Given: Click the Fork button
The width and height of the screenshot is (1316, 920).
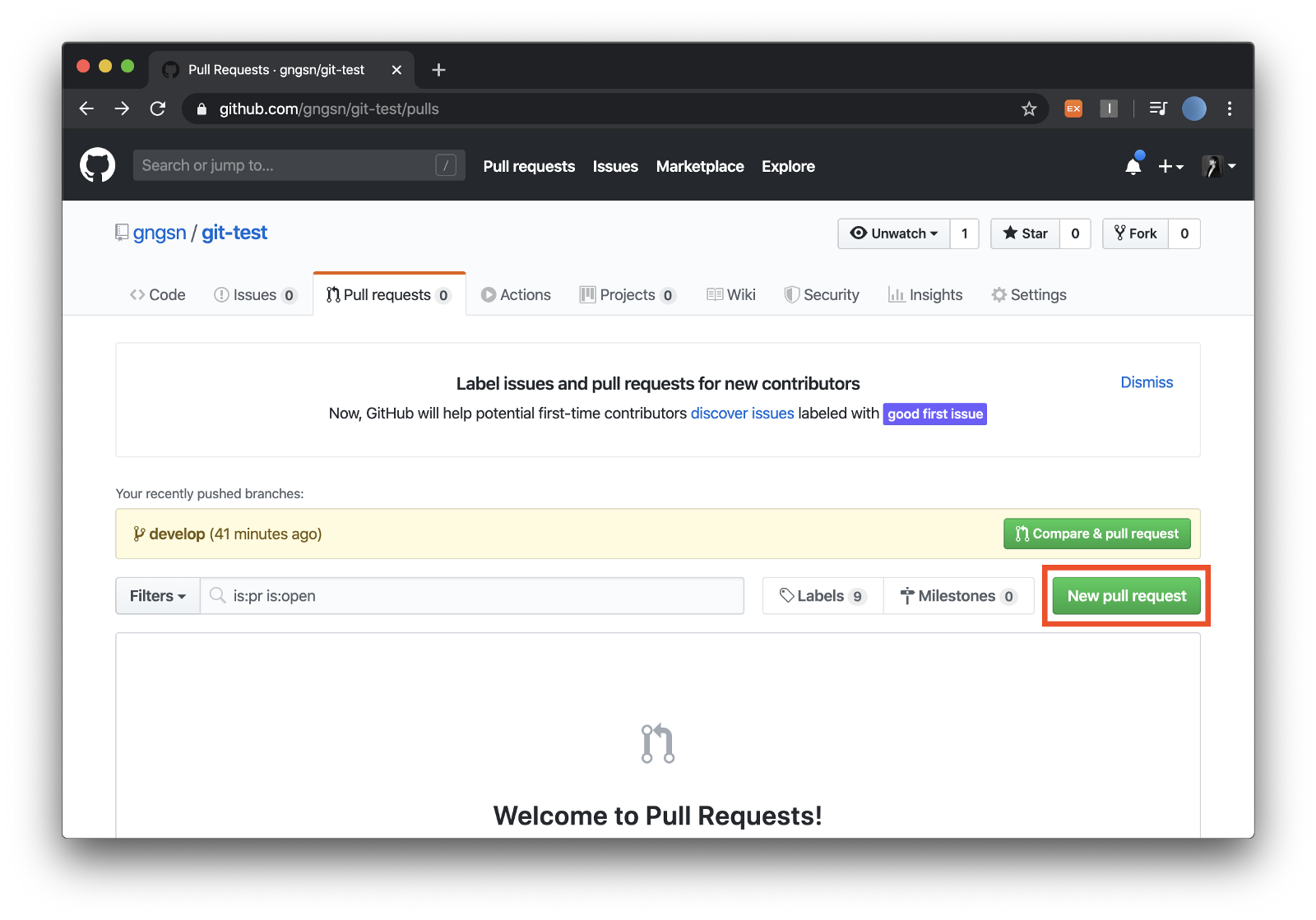Looking at the screenshot, I should pyautogui.click(x=1136, y=233).
